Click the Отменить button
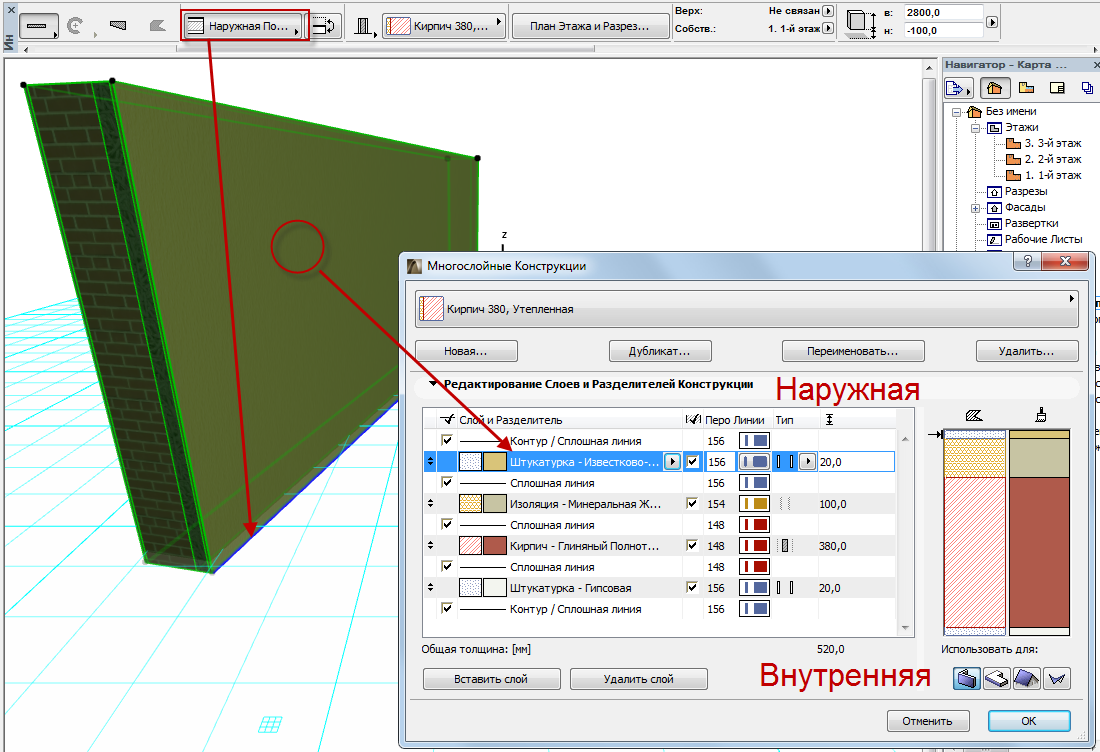1100x752 pixels. point(927,720)
